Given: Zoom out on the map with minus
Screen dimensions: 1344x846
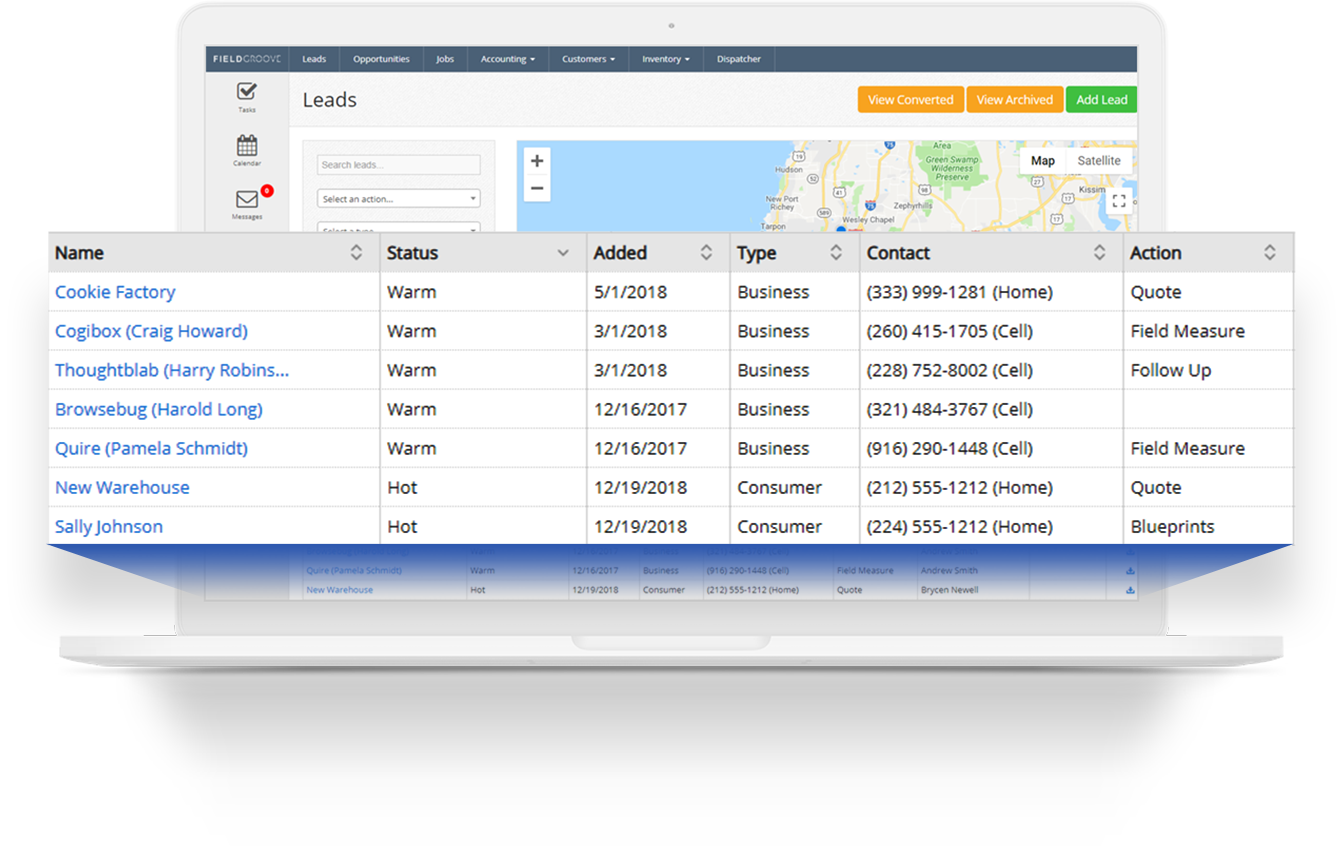Looking at the screenshot, I should pyautogui.click(x=537, y=188).
